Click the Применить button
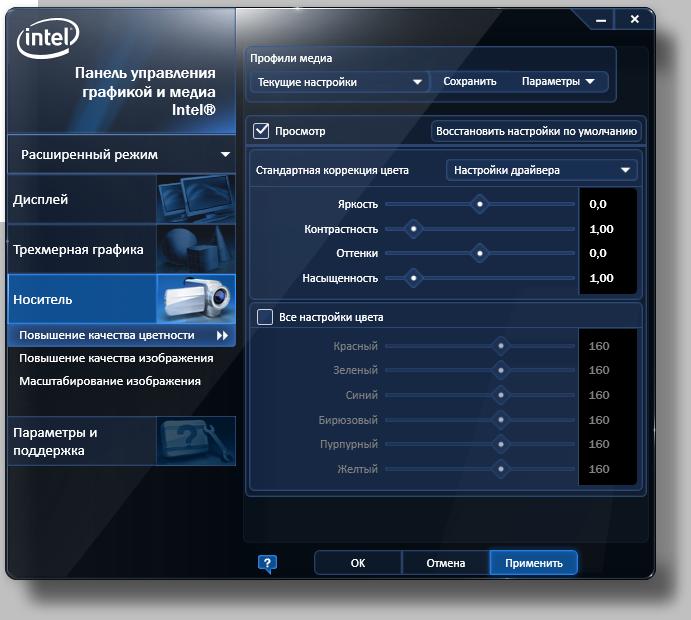This screenshot has width=691, height=620. [534, 563]
